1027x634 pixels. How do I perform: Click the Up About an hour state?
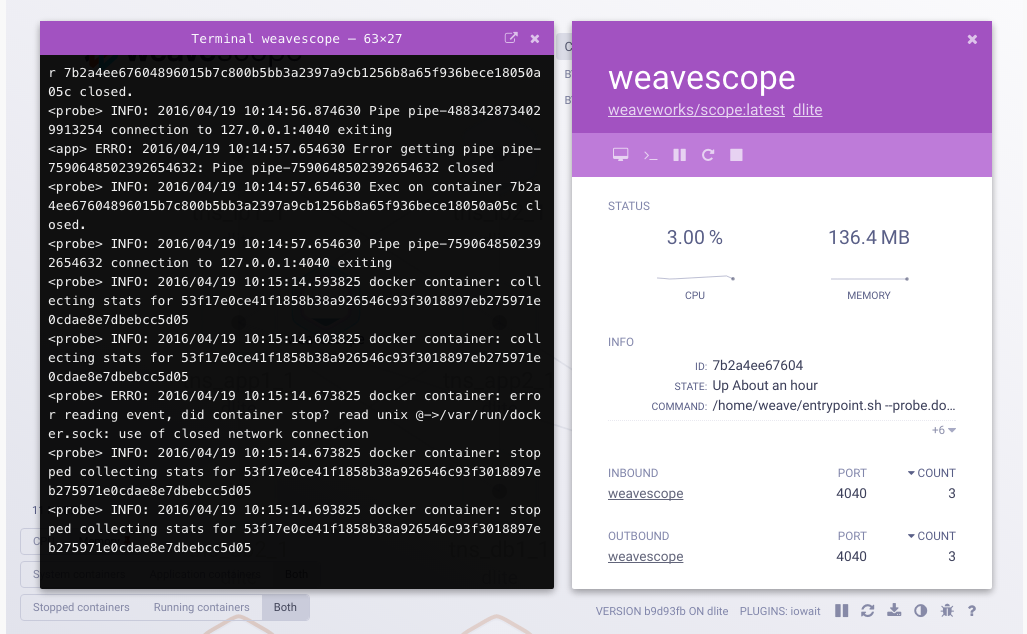point(765,386)
